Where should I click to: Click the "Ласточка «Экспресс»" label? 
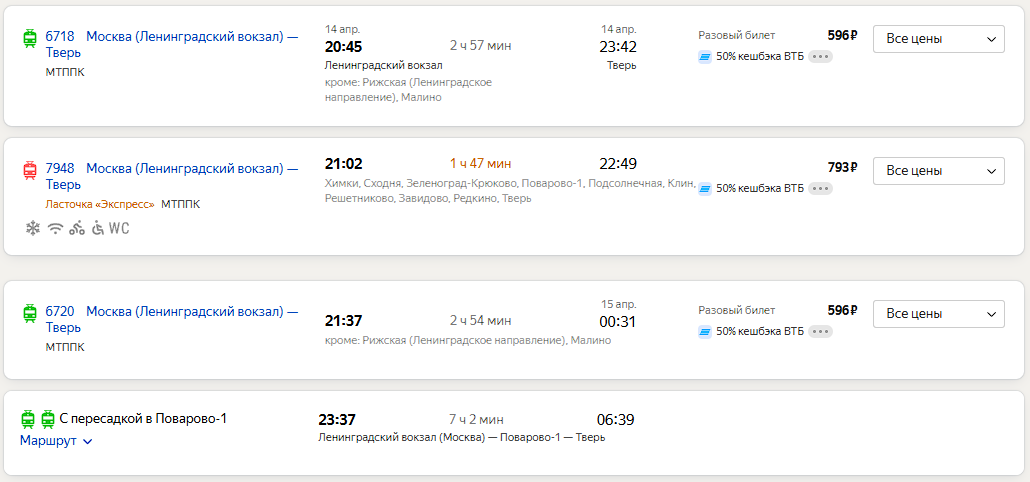pyautogui.click(x=100, y=204)
